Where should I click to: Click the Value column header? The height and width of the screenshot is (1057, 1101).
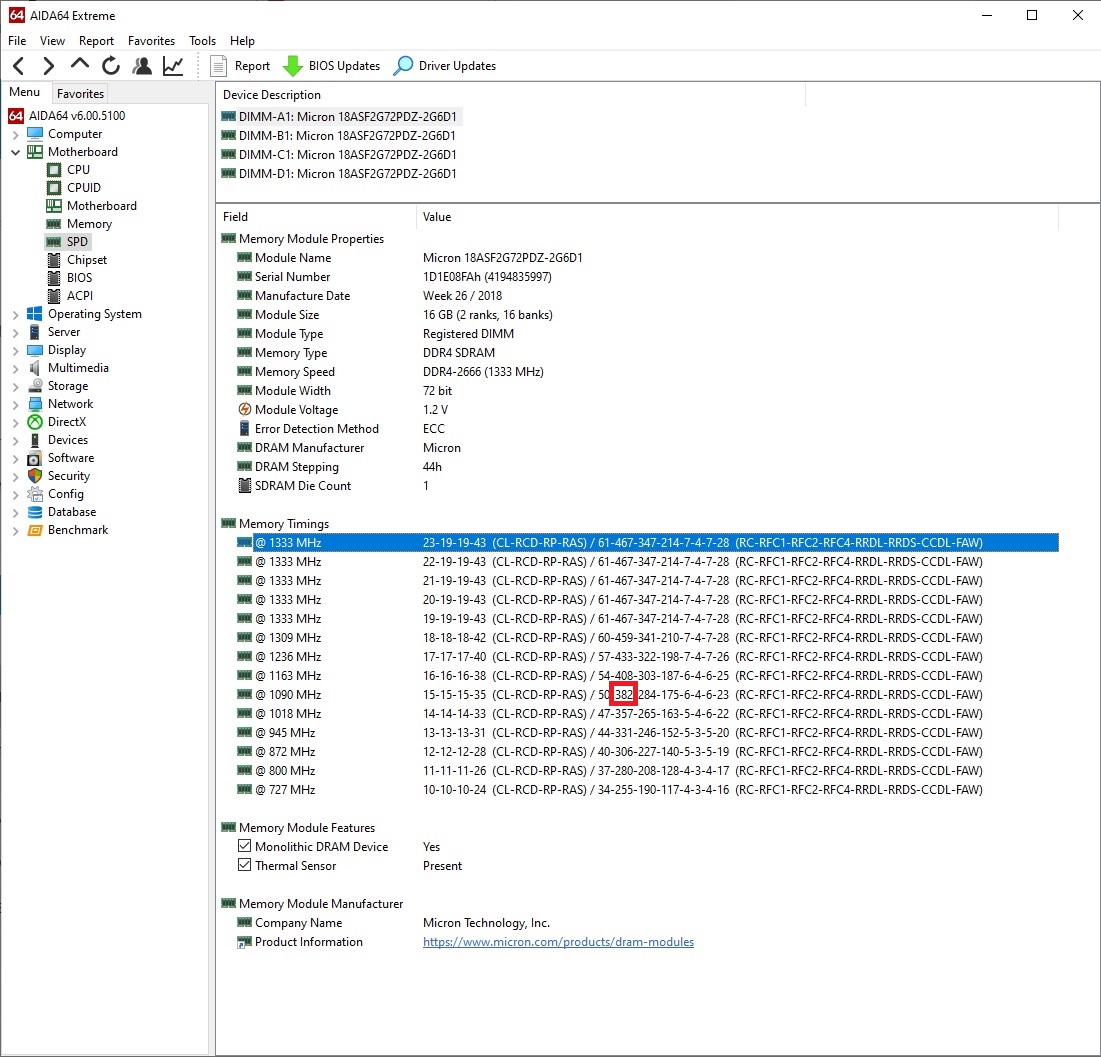pyautogui.click(x=737, y=217)
